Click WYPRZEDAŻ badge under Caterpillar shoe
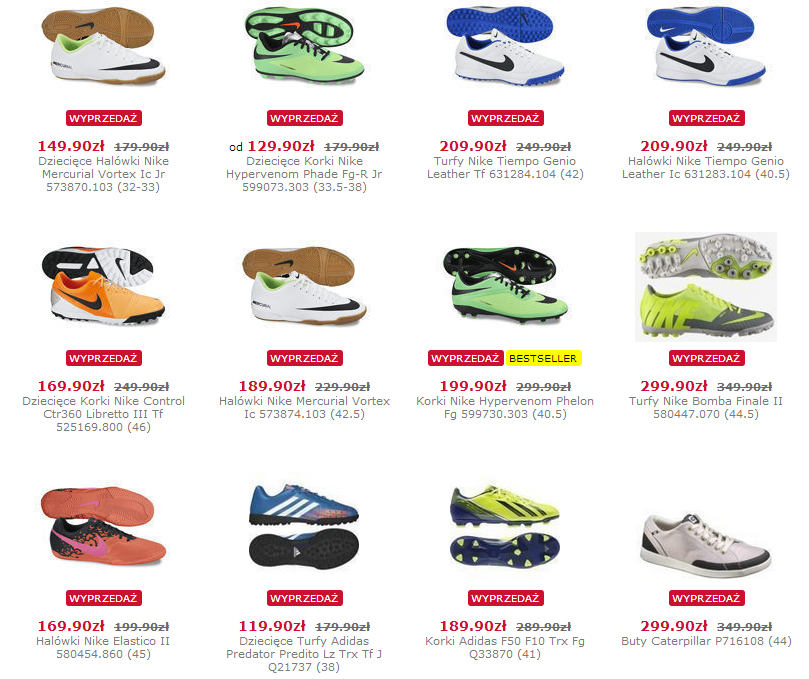Viewport: 809px width, 679px height. click(706, 598)
